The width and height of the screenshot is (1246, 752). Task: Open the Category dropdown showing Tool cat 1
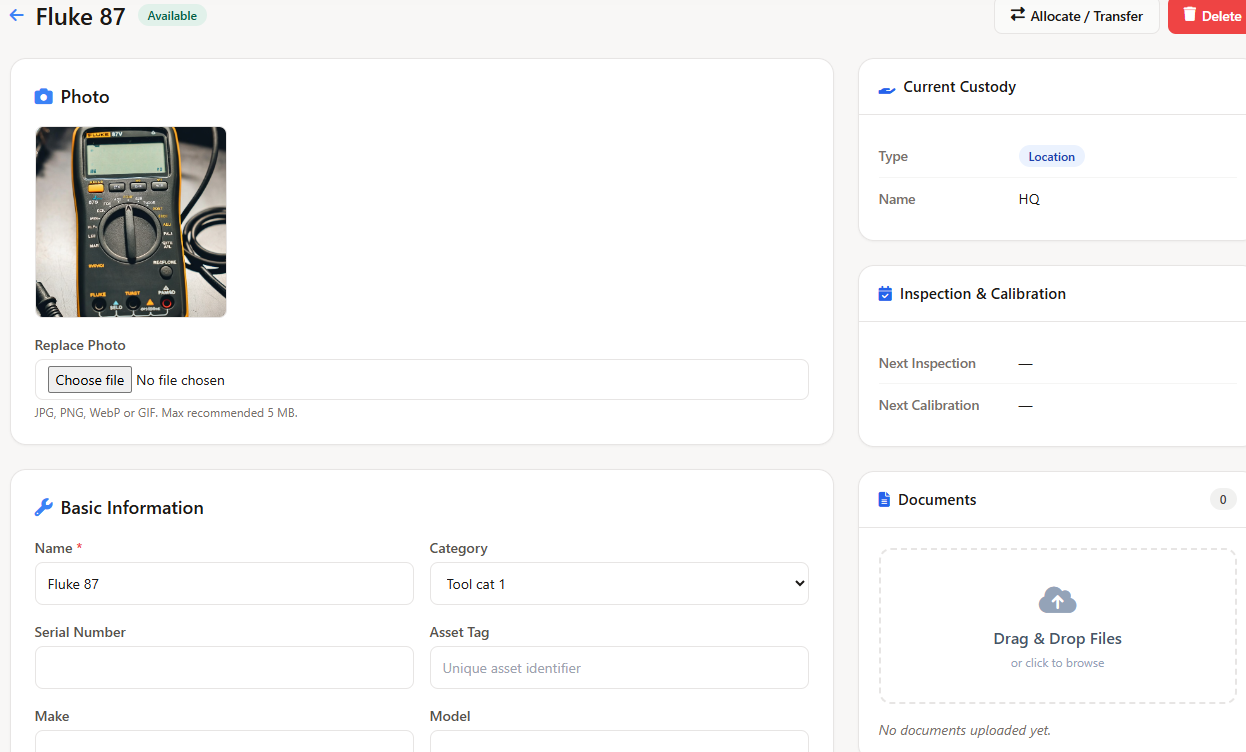619,584
